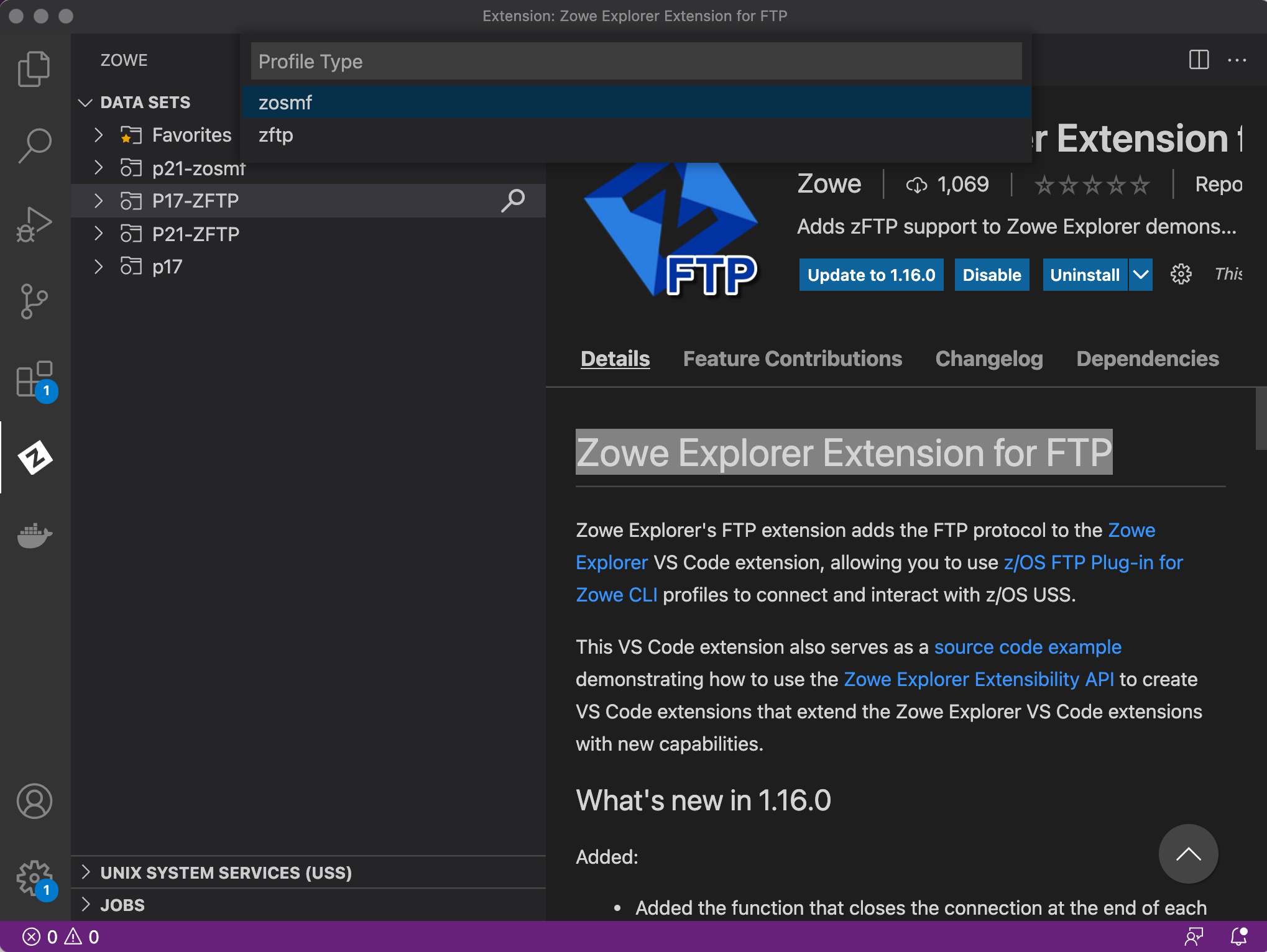Open the Search view icon
The height and width of the screenshot is (952, 1267).
click(34, 146)
